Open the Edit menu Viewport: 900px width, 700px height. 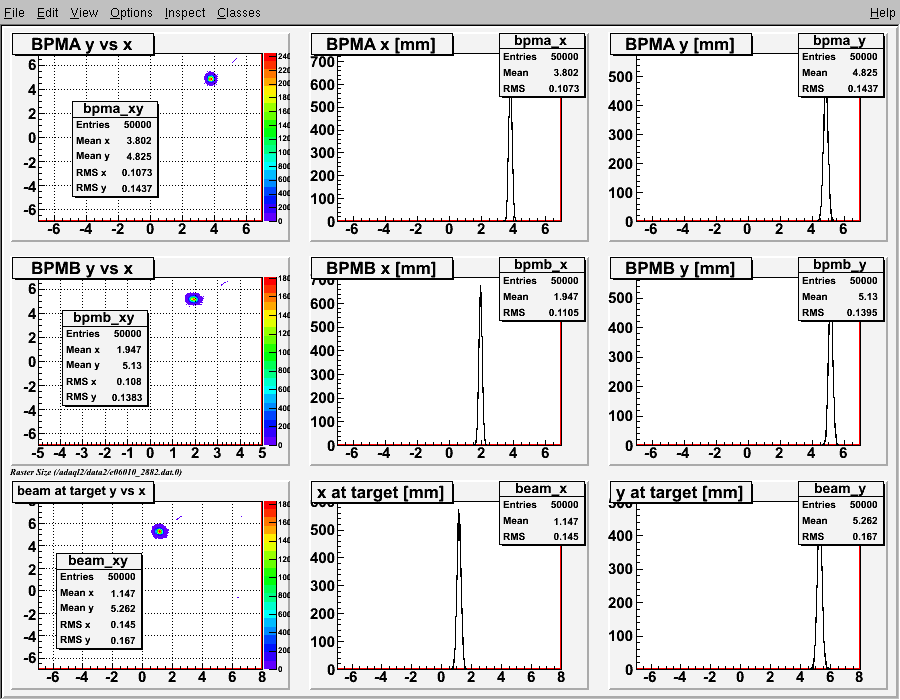pyautogui.click(x=48, y=13)
